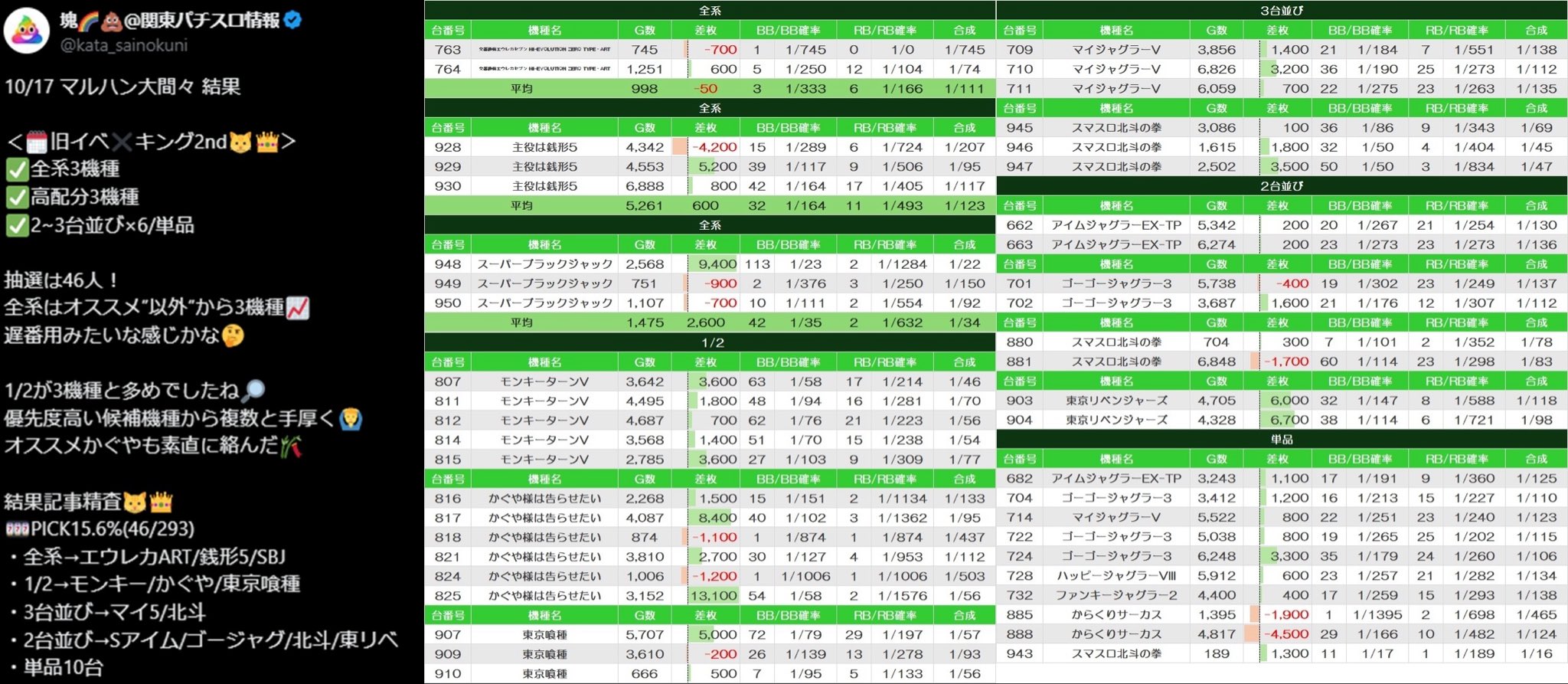
Task: Click アイムジャグラーEX-TP in row 662
Action: point(1116,225)
